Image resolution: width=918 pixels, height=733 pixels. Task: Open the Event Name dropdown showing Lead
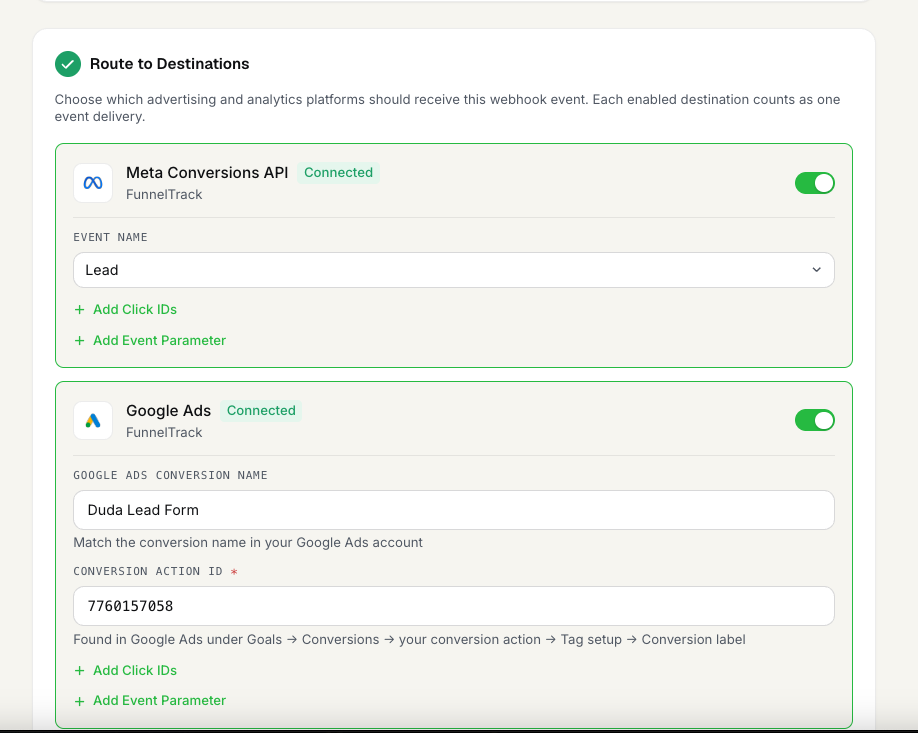tap(454, 270)
